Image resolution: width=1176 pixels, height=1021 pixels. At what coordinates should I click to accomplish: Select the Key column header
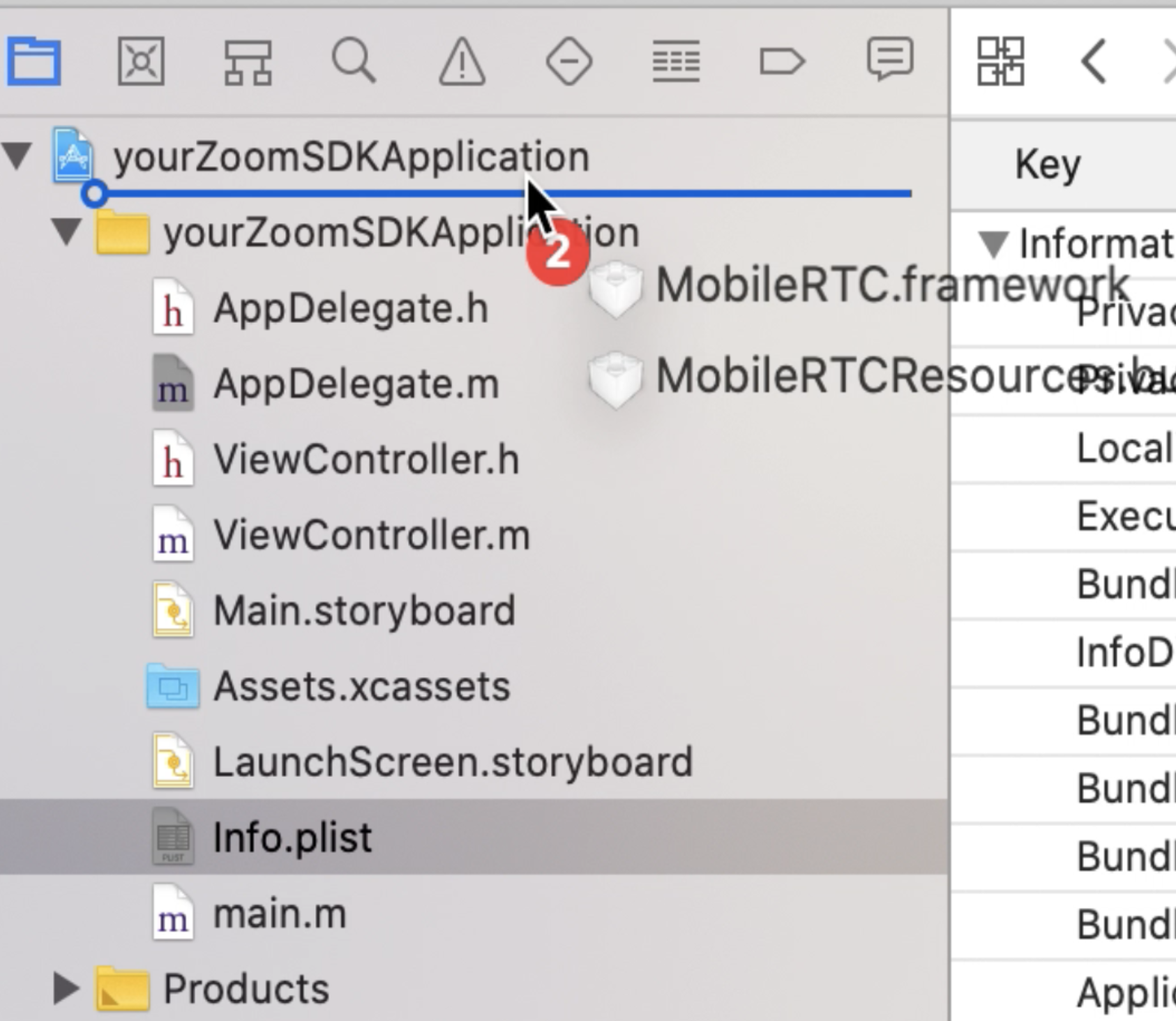[1046, 165]
